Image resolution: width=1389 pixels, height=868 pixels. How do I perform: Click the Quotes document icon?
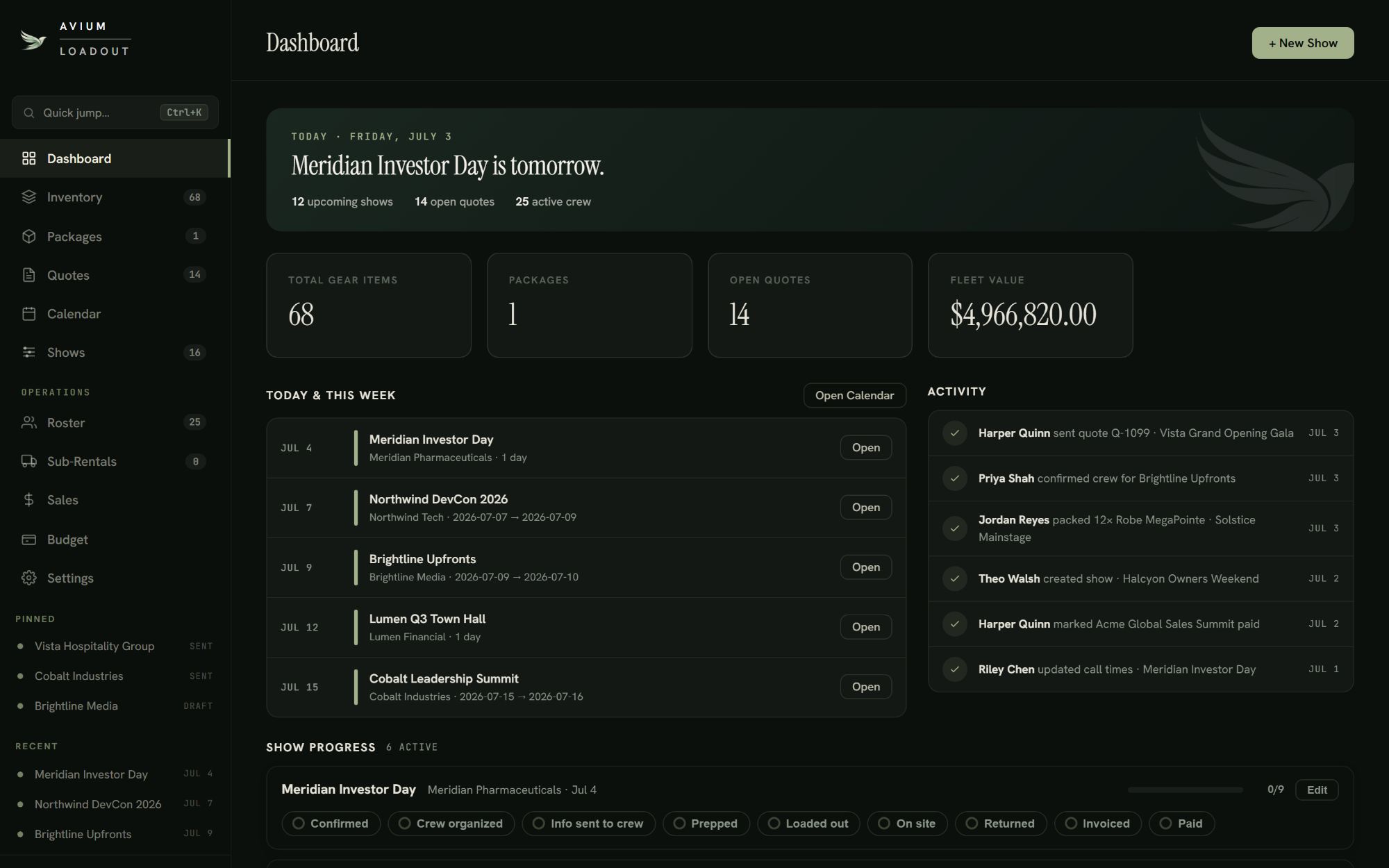(x=28, y=275)
